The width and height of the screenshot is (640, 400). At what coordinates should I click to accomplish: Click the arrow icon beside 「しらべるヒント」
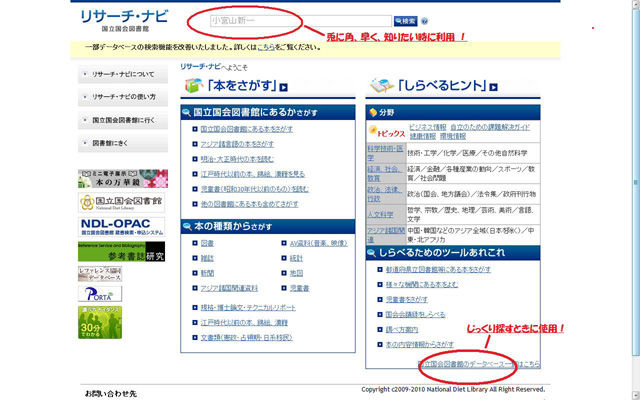point(493,87)
